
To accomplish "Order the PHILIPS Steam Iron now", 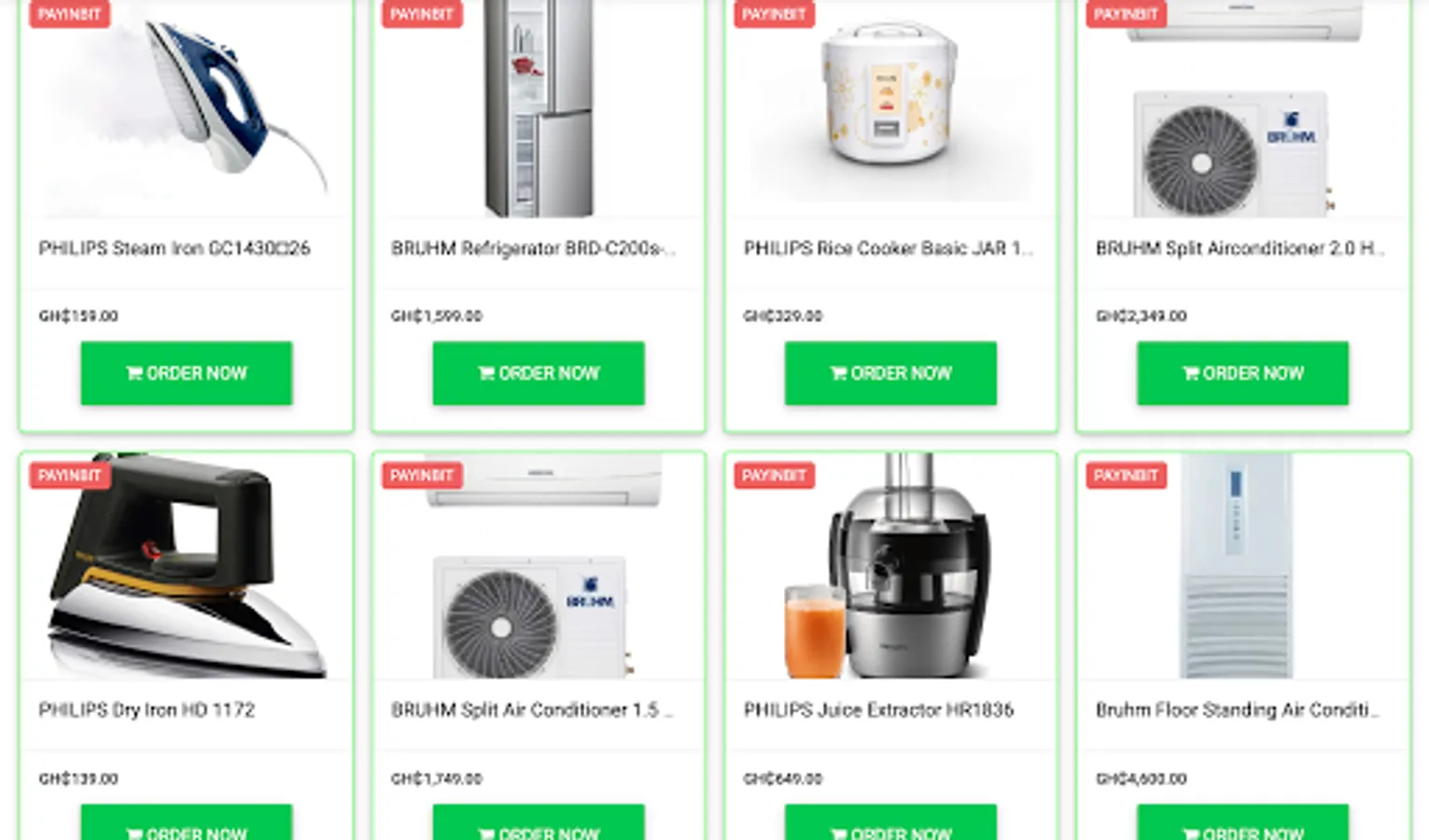I will (187, 373).
